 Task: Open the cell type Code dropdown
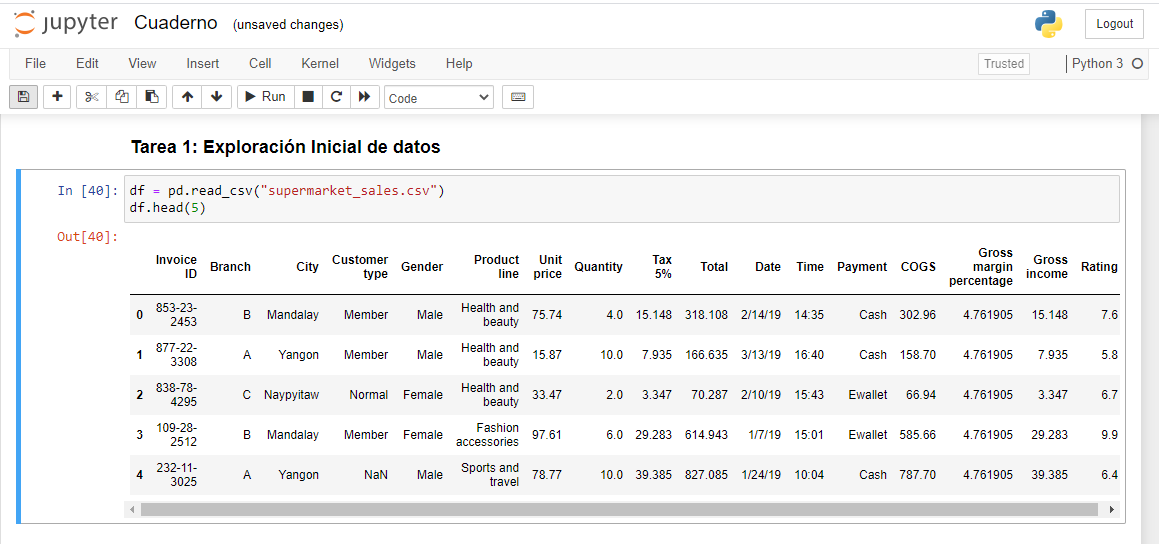click(439, 98)
